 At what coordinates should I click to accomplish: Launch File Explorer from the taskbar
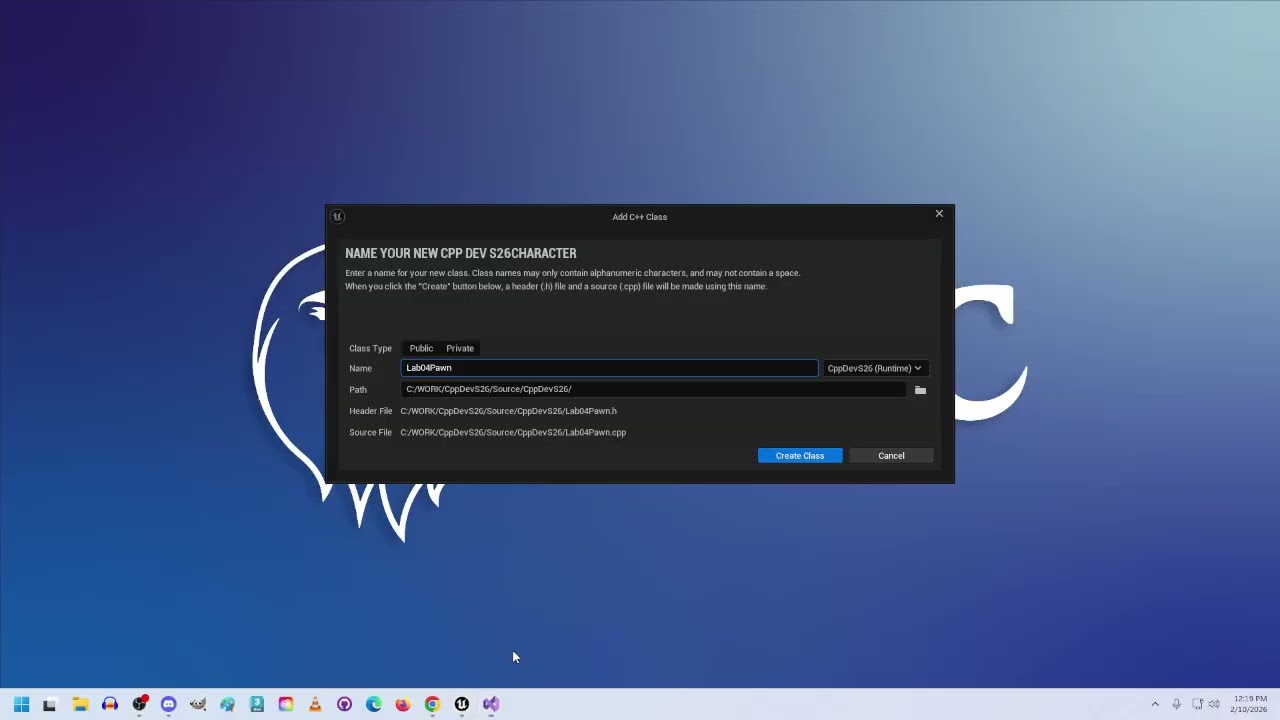tap(80, 704)
